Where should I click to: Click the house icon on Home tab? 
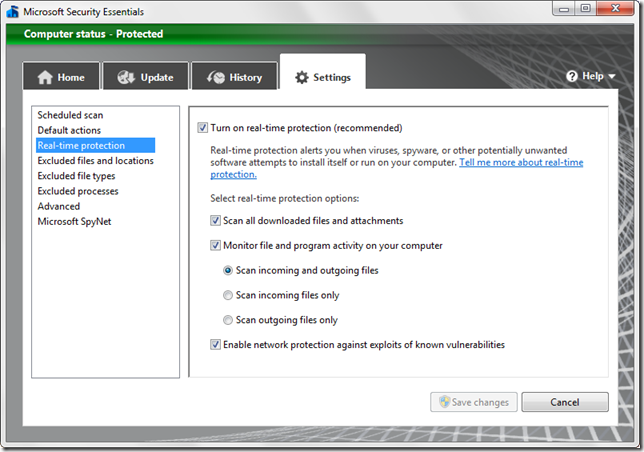(45, 77)
